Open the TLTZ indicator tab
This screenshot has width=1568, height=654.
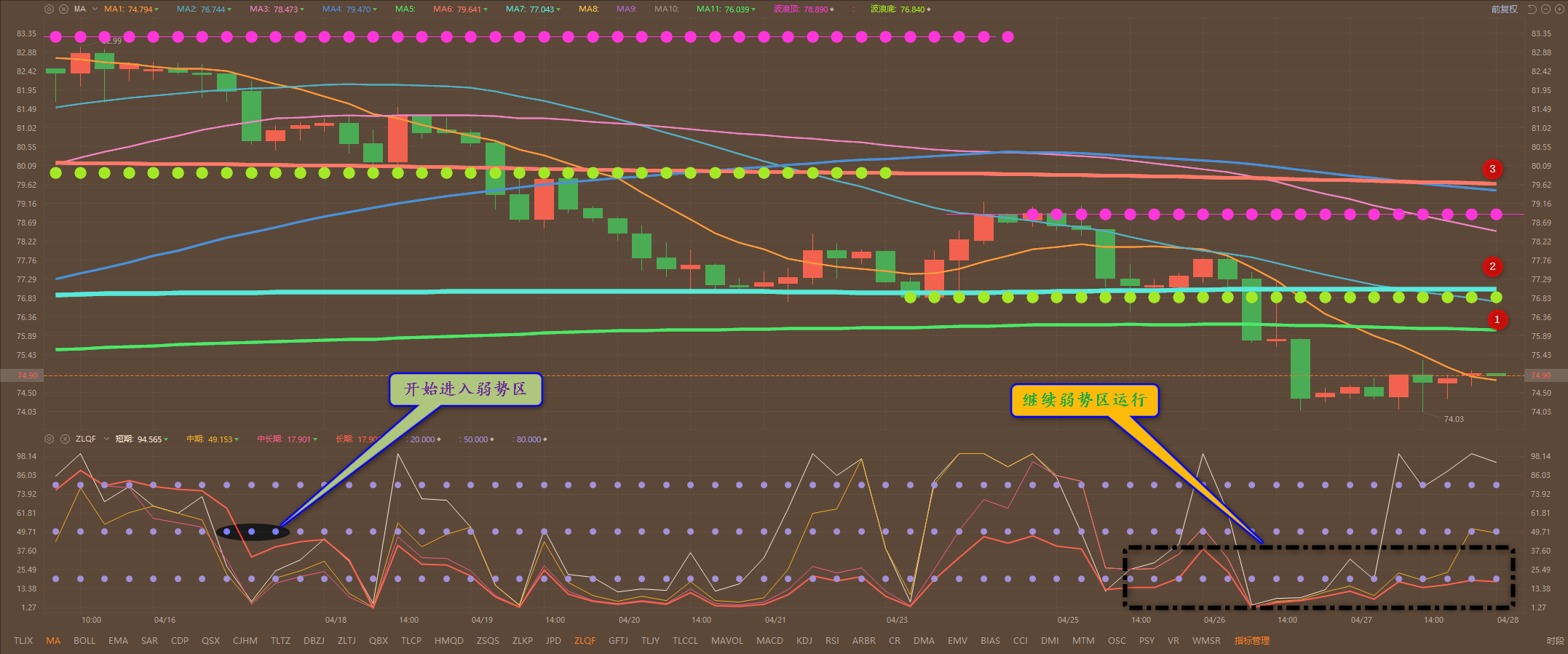click(280, 641)
